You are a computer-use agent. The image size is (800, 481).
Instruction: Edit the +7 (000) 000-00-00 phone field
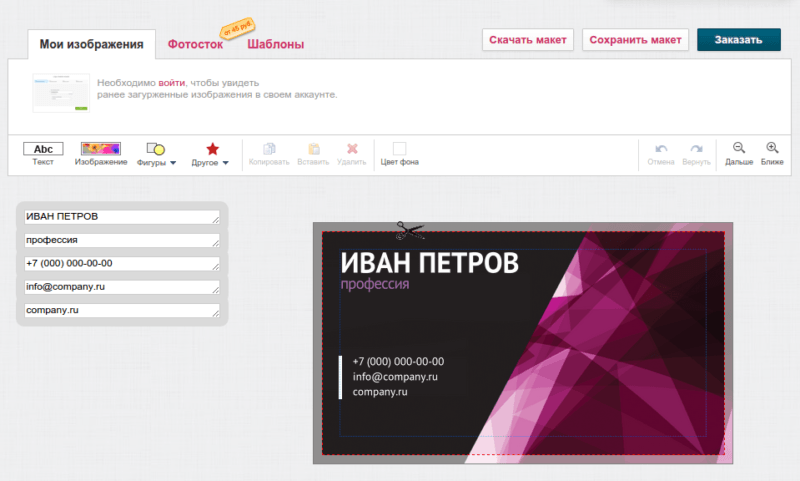coord(122,264)
